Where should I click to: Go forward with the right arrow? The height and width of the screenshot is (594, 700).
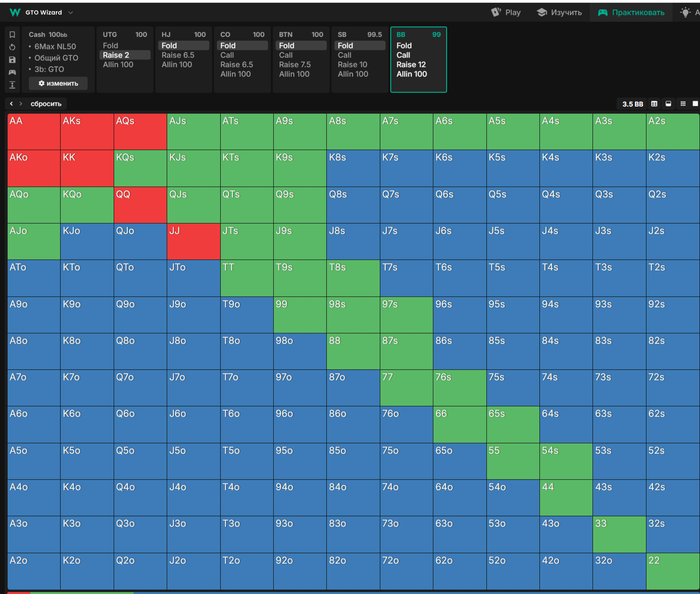point(21,104)
